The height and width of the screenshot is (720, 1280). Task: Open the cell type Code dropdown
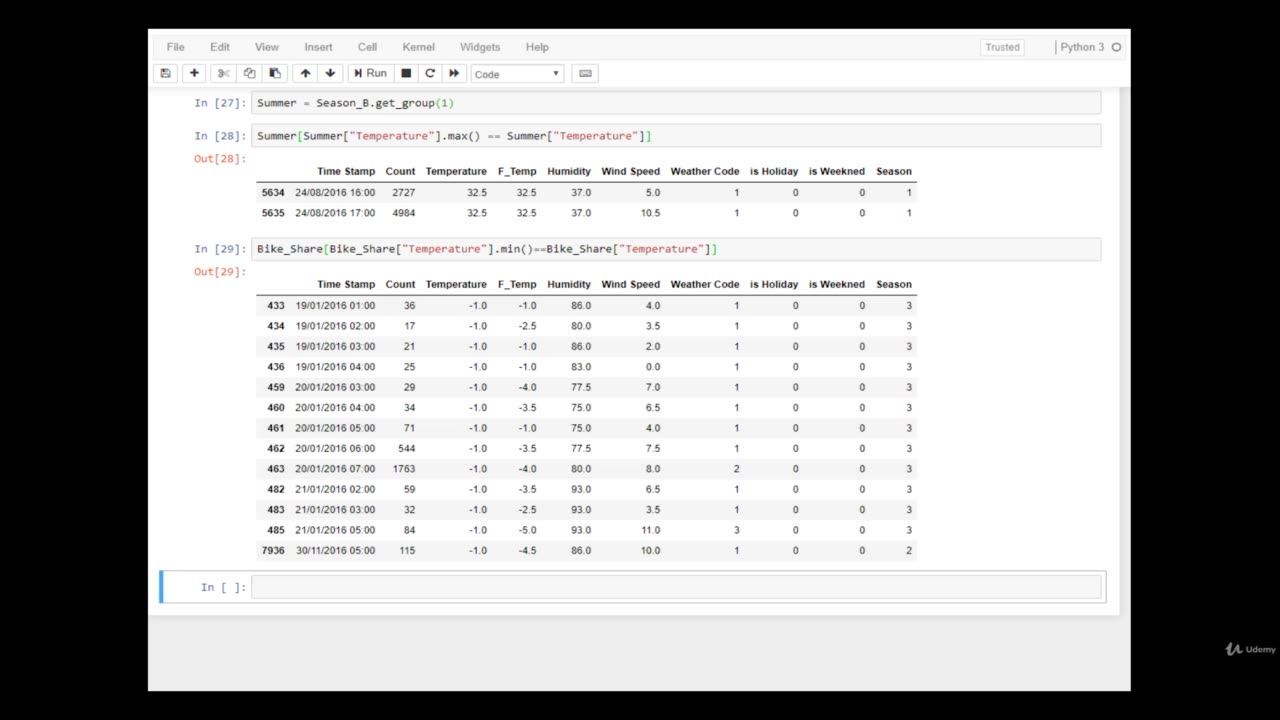[517, 74]
